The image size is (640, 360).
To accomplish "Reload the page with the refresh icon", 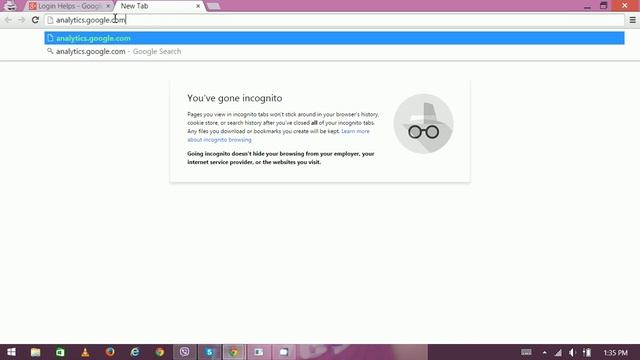I will click(x=36, y=20).
